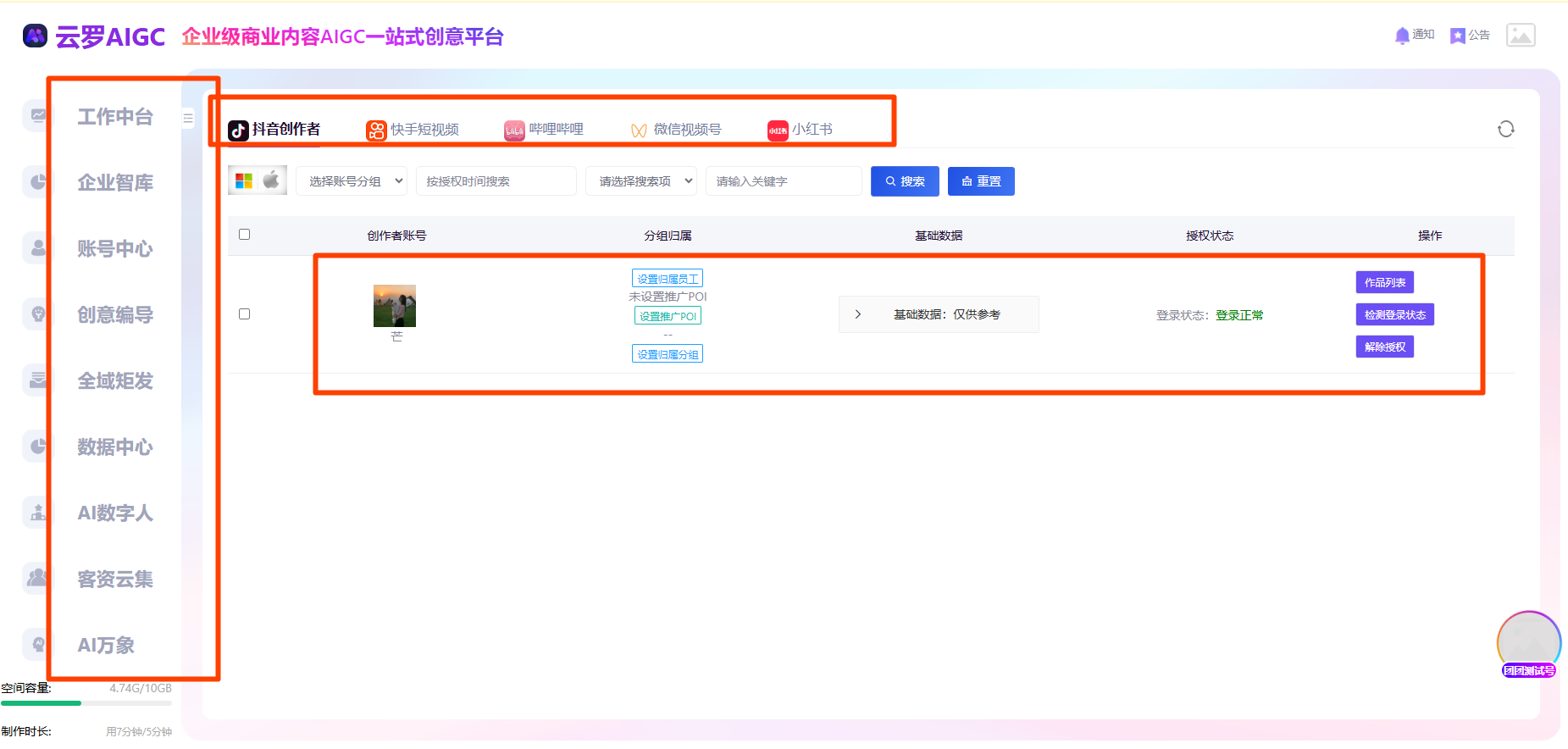Open the announcement icon
Image resolution: width=1568 pixels, height=749 pixels.
1457,36
